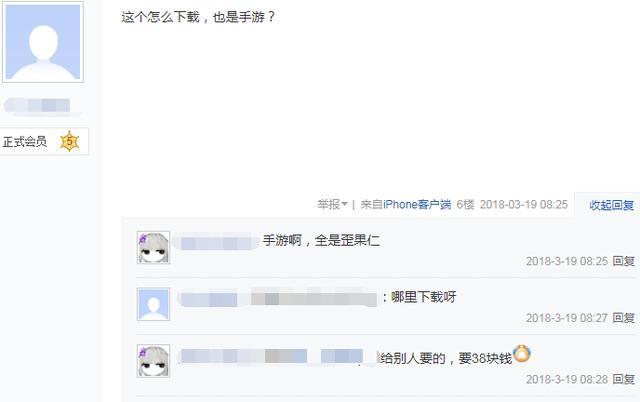
Task: Click the 2018-03-19 08:25 post timestamp
Action: tap(524, 204)
